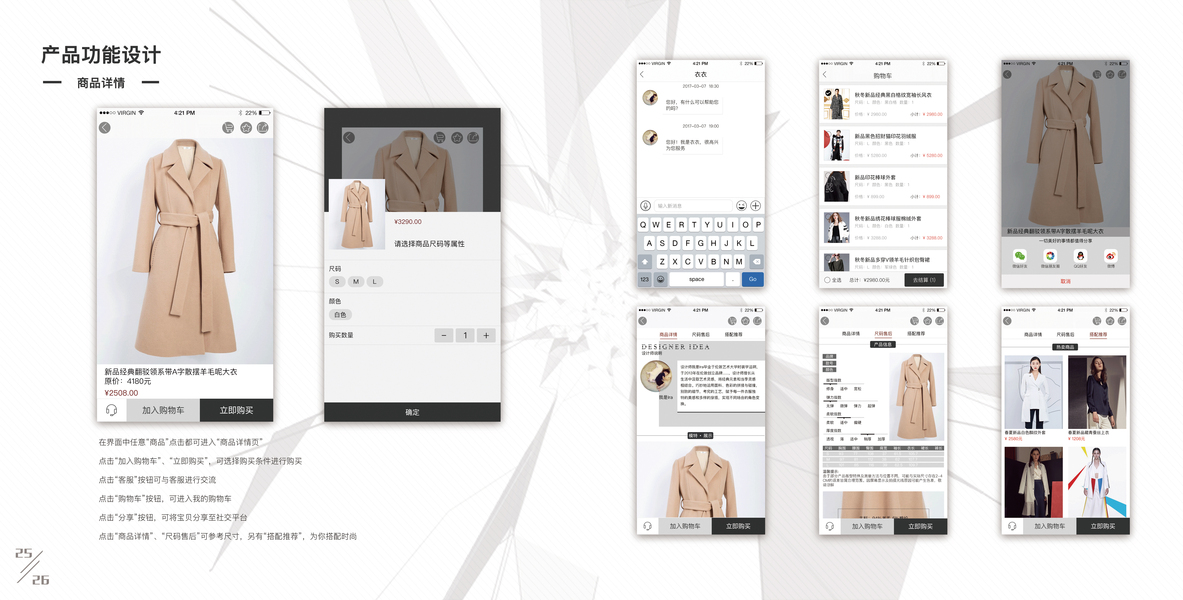Tap share icon on size info screen
The height and width of the screenshot is (600, 1183).
[940, 321]
